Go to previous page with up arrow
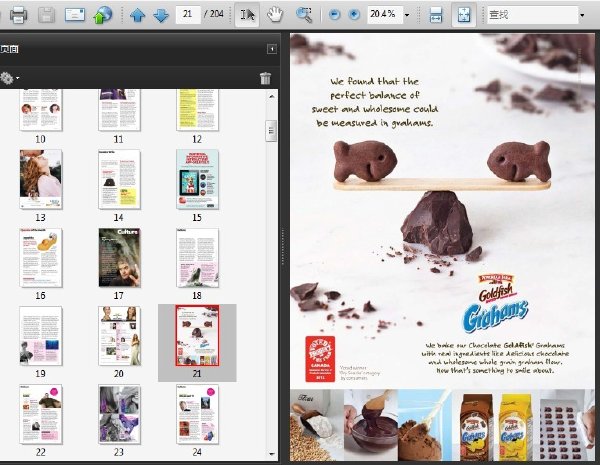Image resolution: width=600 pixels, height=465 pixels. click(x=137, y=15)
